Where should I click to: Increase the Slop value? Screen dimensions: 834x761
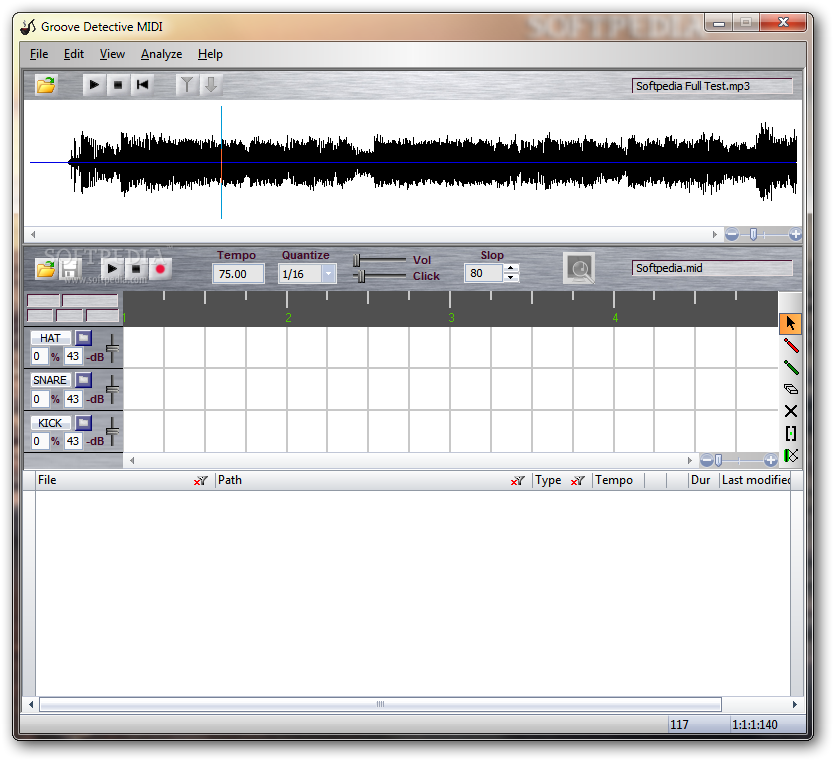511,269
